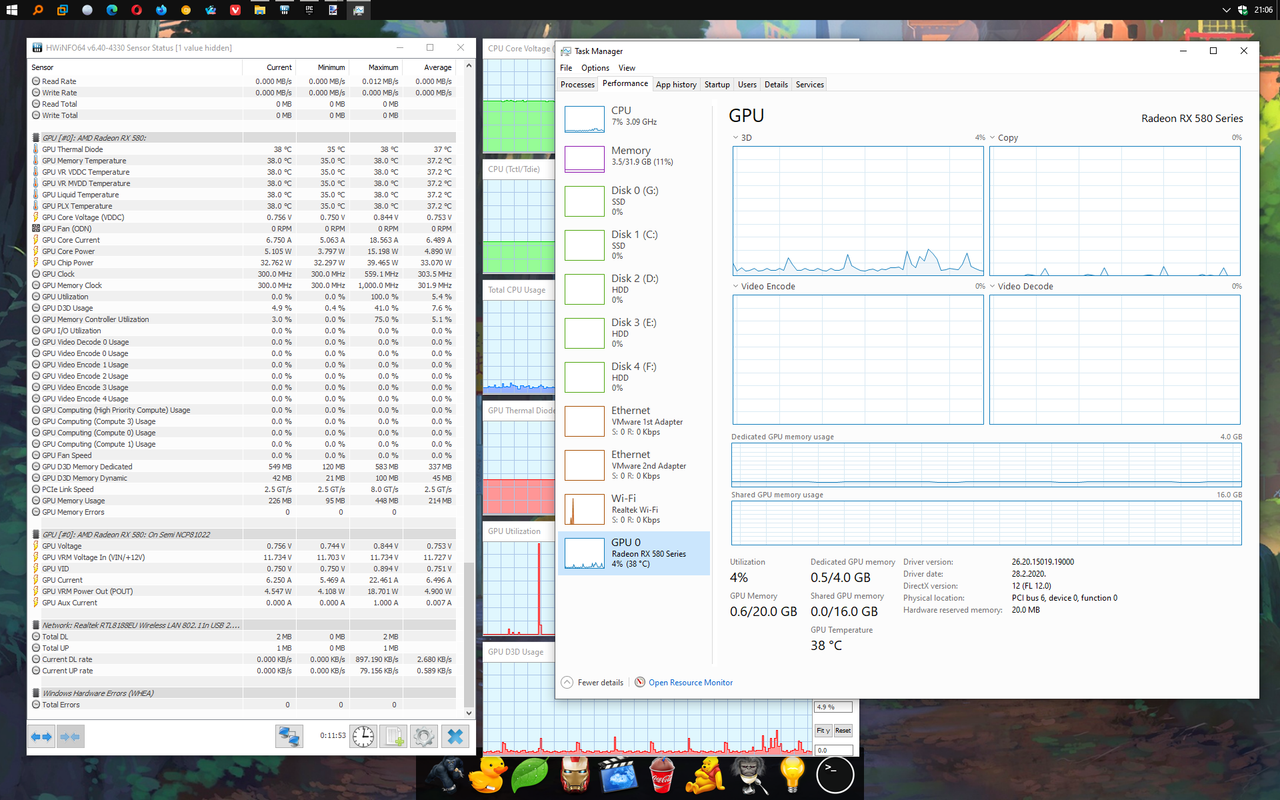Click GPU Core Voltage (VDDC) sensor row
This screenshot has height=800, width=1280.
[242, 217]
